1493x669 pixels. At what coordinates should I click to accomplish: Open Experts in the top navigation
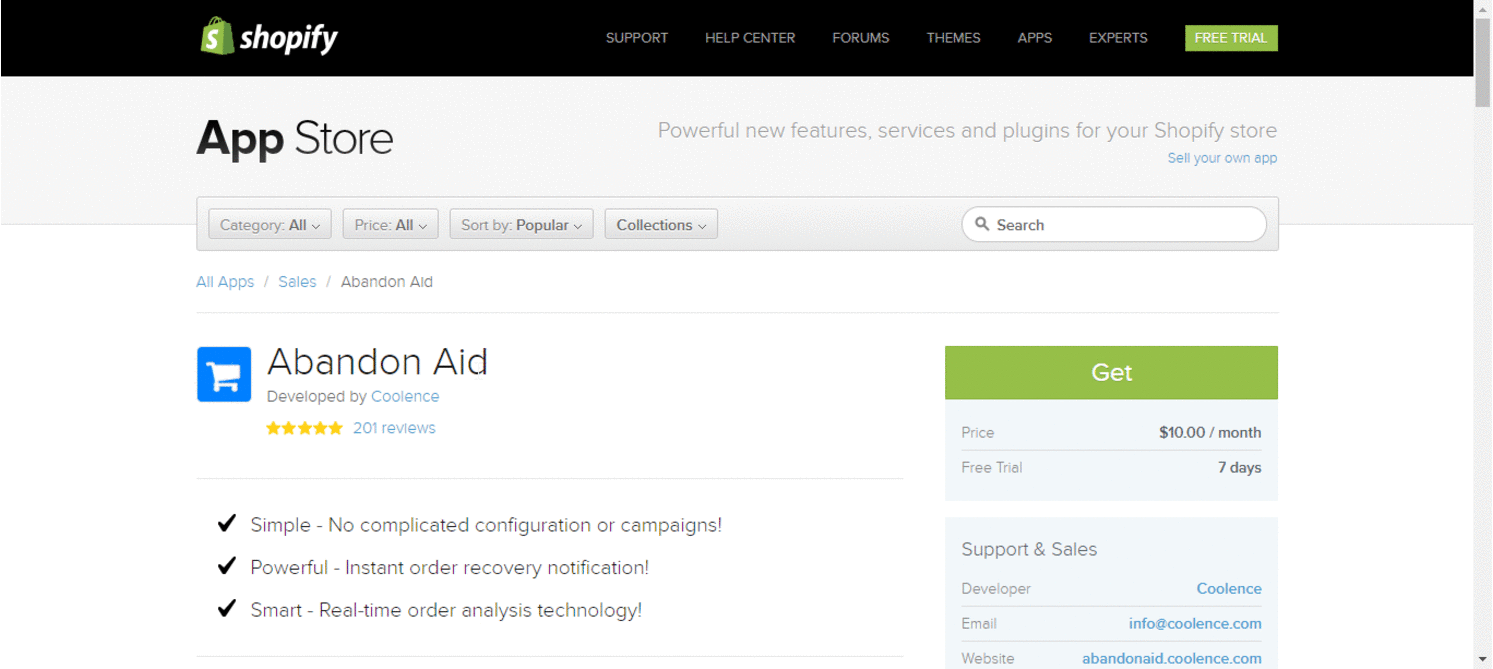tap(1118, 38)
